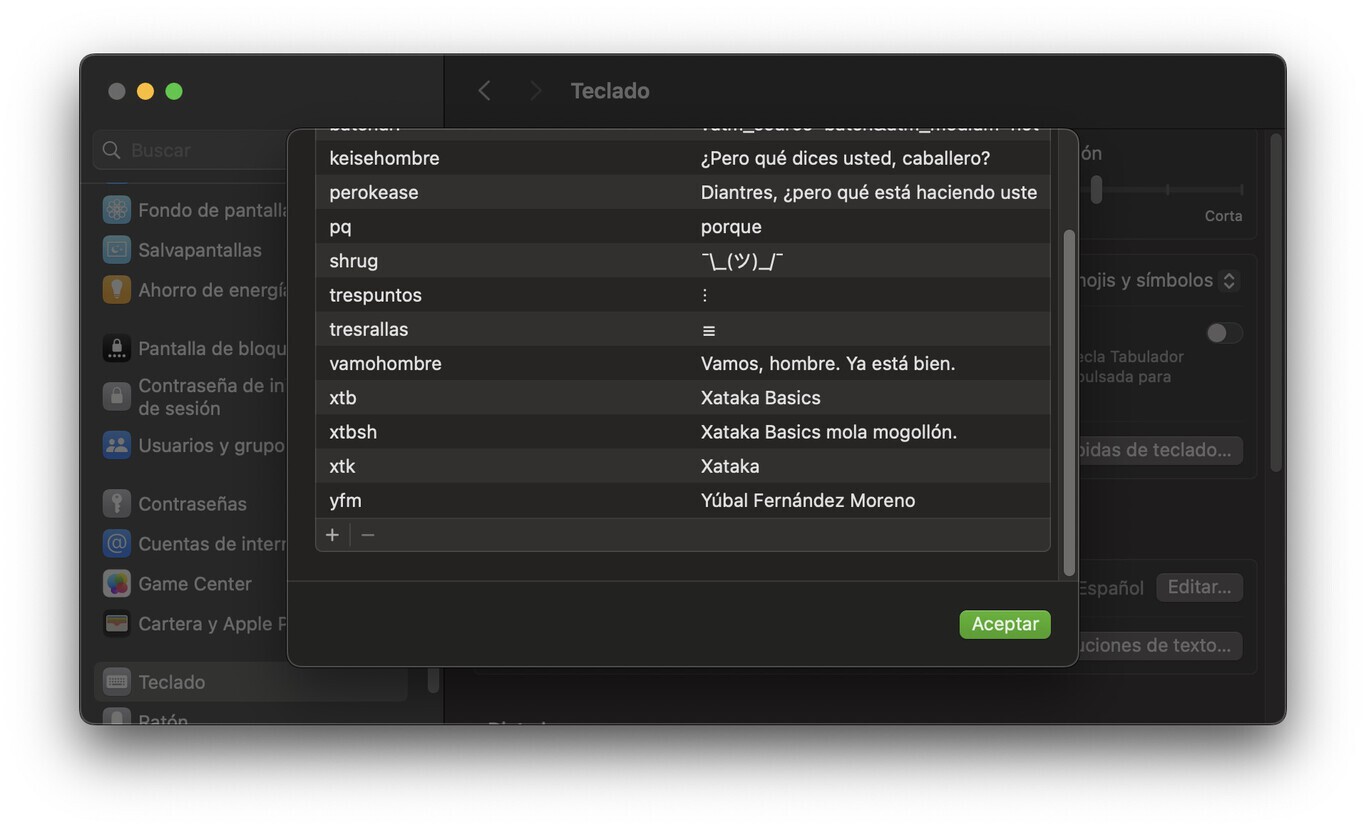Open Cartera y Apple Pay wallet icon
Screen dimensions: 1366x830
click(x=117, y=623)
